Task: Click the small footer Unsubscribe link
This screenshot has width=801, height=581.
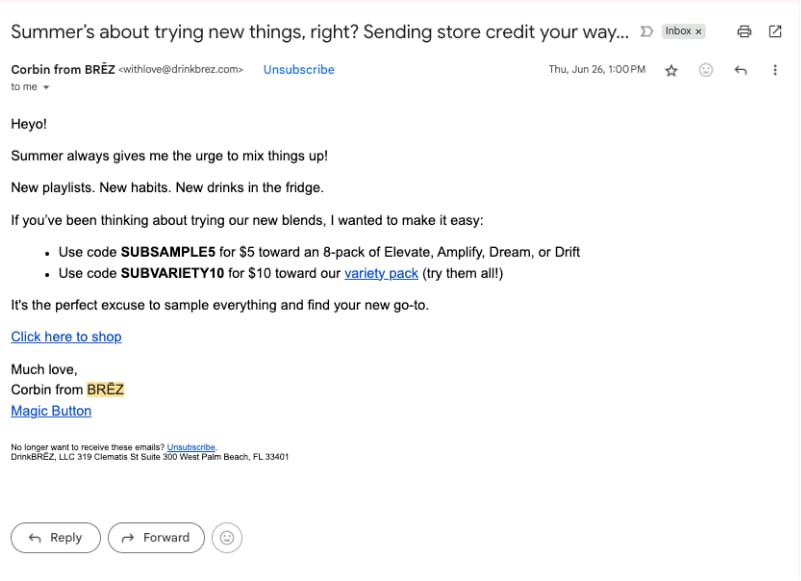Action: coord(191,447)
